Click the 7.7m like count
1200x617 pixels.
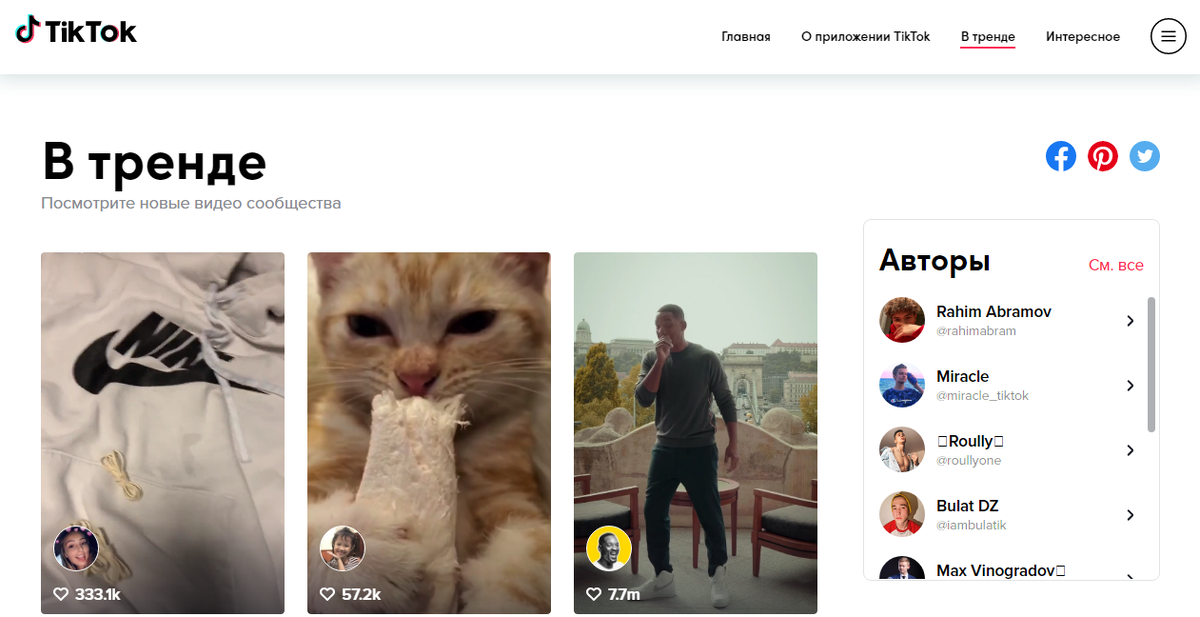[x=624, y=594]
